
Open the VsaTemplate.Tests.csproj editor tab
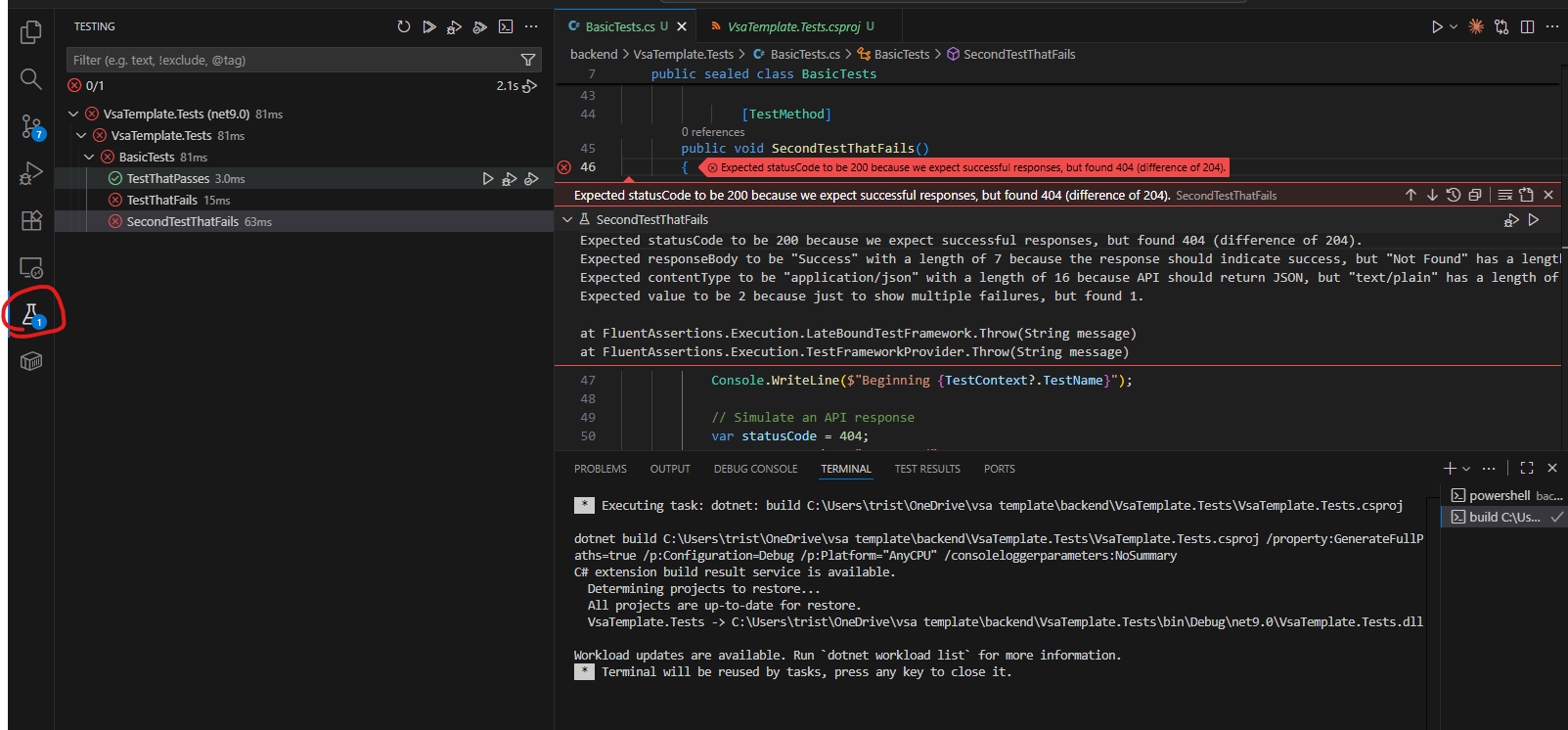(x=793, y=26)
